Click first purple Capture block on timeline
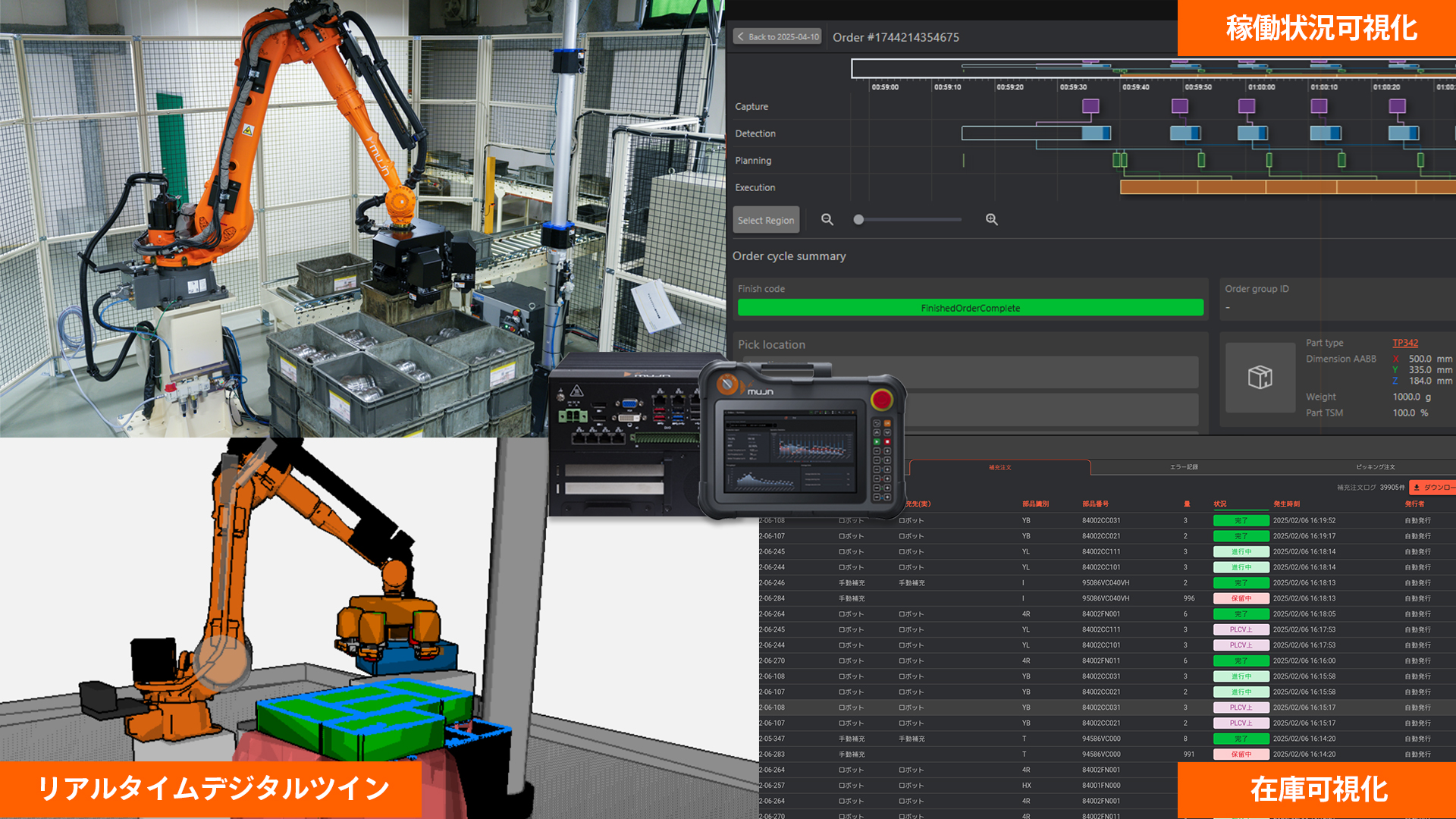This screenshot has width=1456, height=819. tap(1090, 106)
